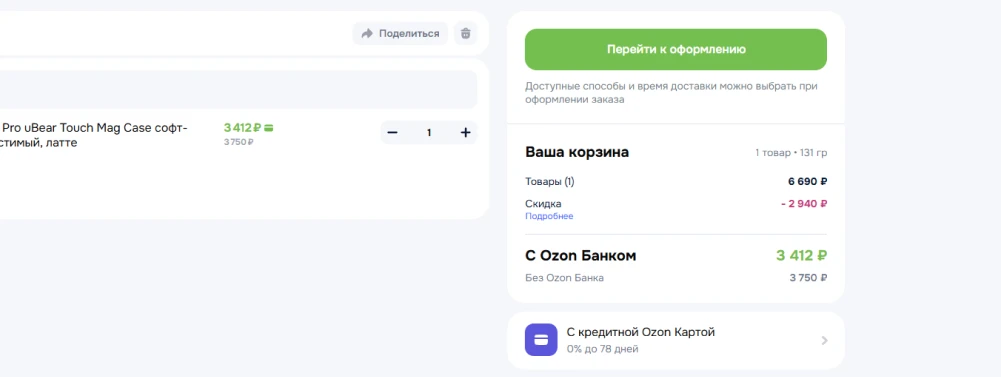Image resolution: width=1001 pixels, height=377 pixels.
Task: Click the Ваша корзина heading
Action: (577, 152)
